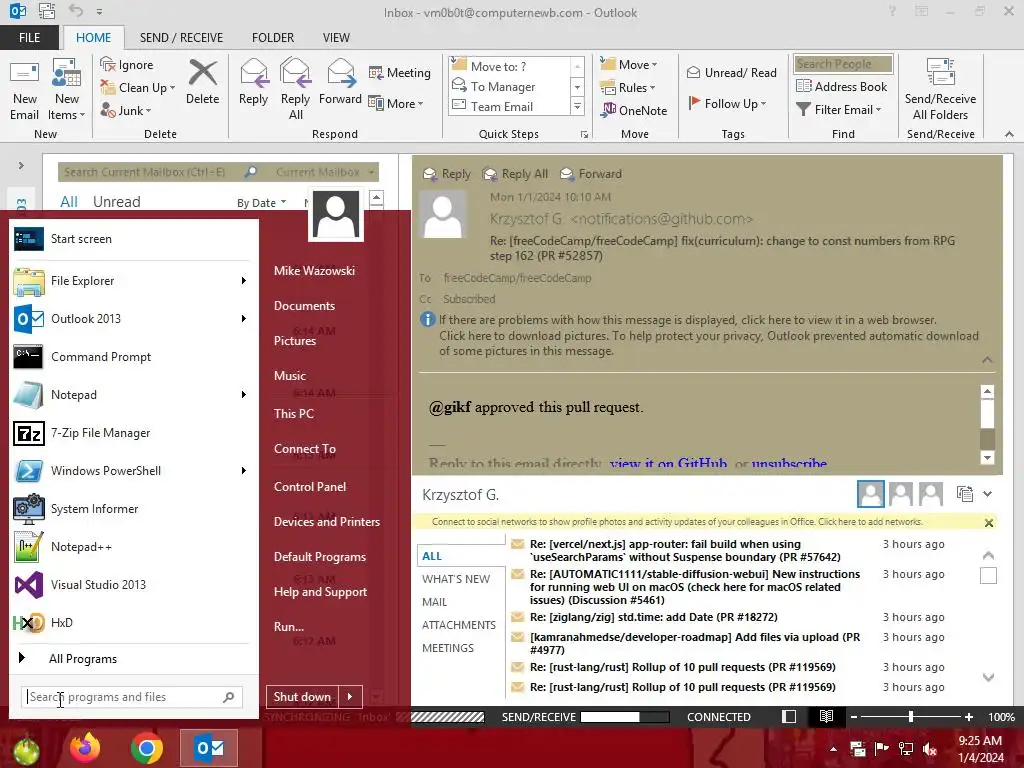Click the Shut down button
This screenshot has height=768, width=1024.
[x=302, y=697]
